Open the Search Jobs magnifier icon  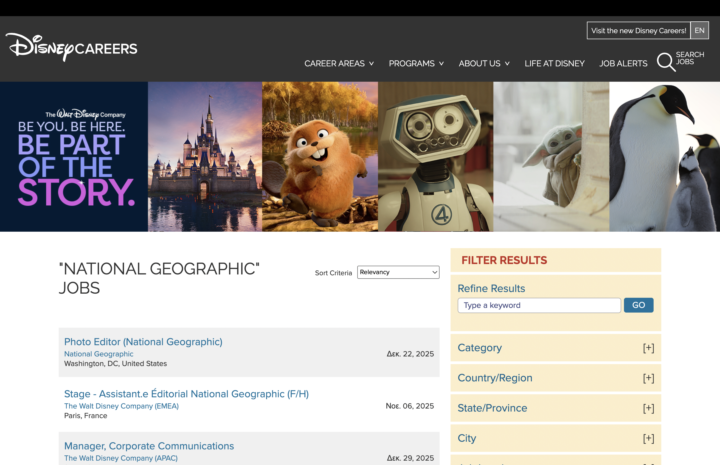666,62
